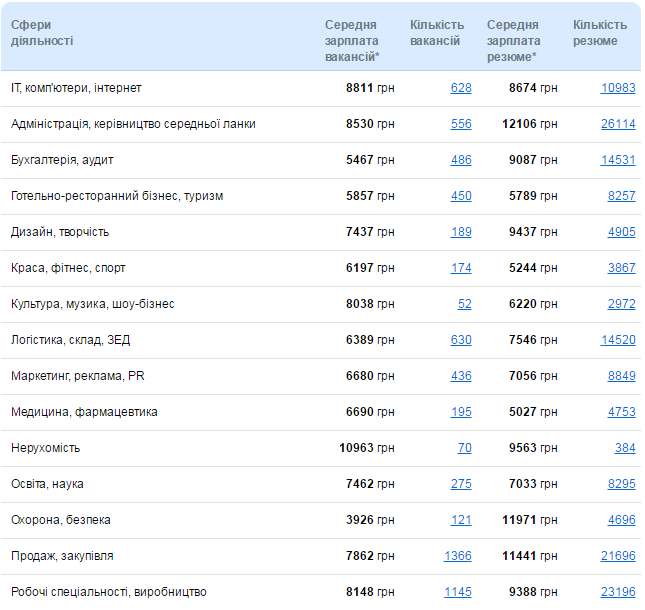Click the 8849 resumes link for Маркетинг

[621, 376]
